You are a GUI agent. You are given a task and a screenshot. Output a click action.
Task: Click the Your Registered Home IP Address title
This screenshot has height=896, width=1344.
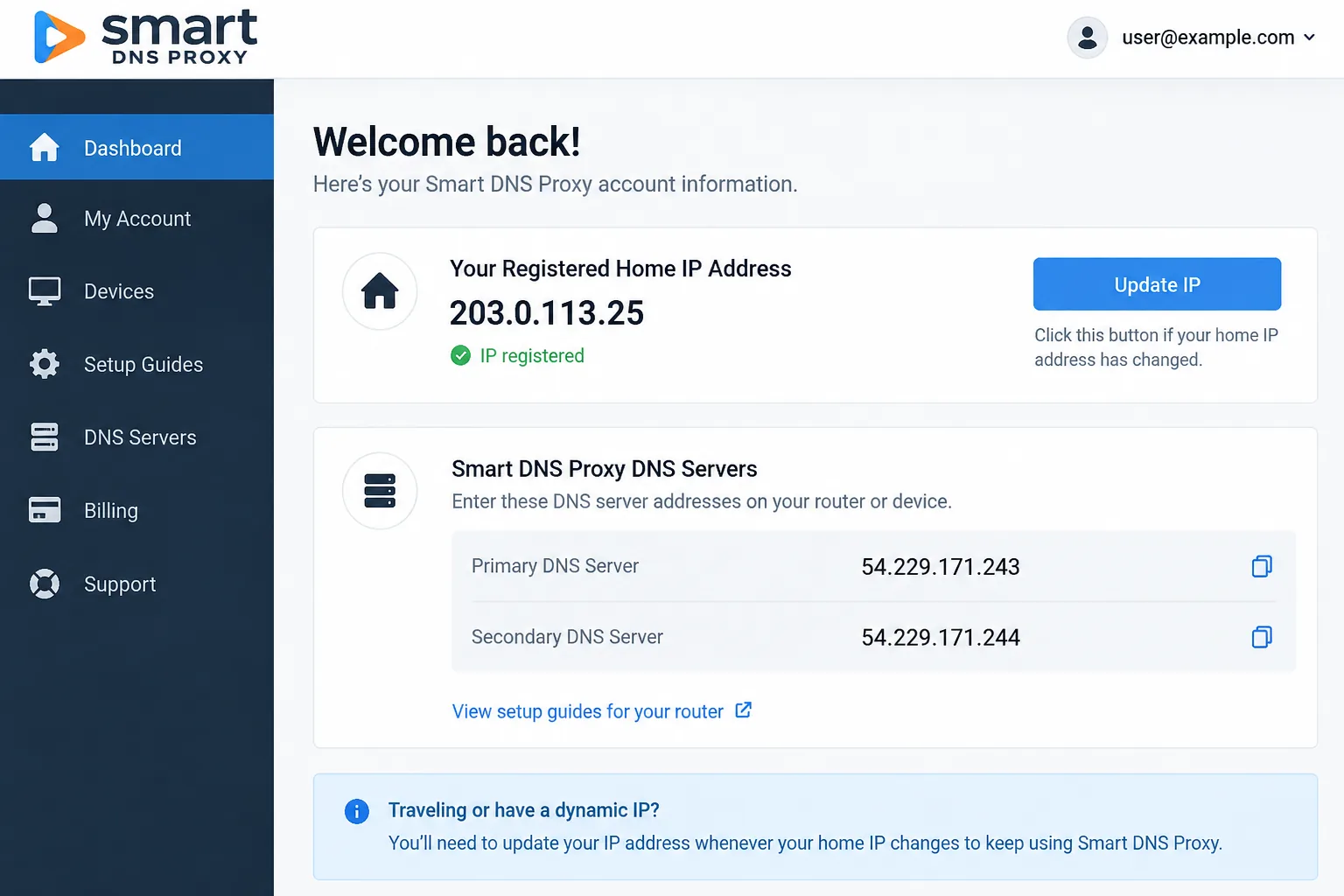tap(620, 269)
